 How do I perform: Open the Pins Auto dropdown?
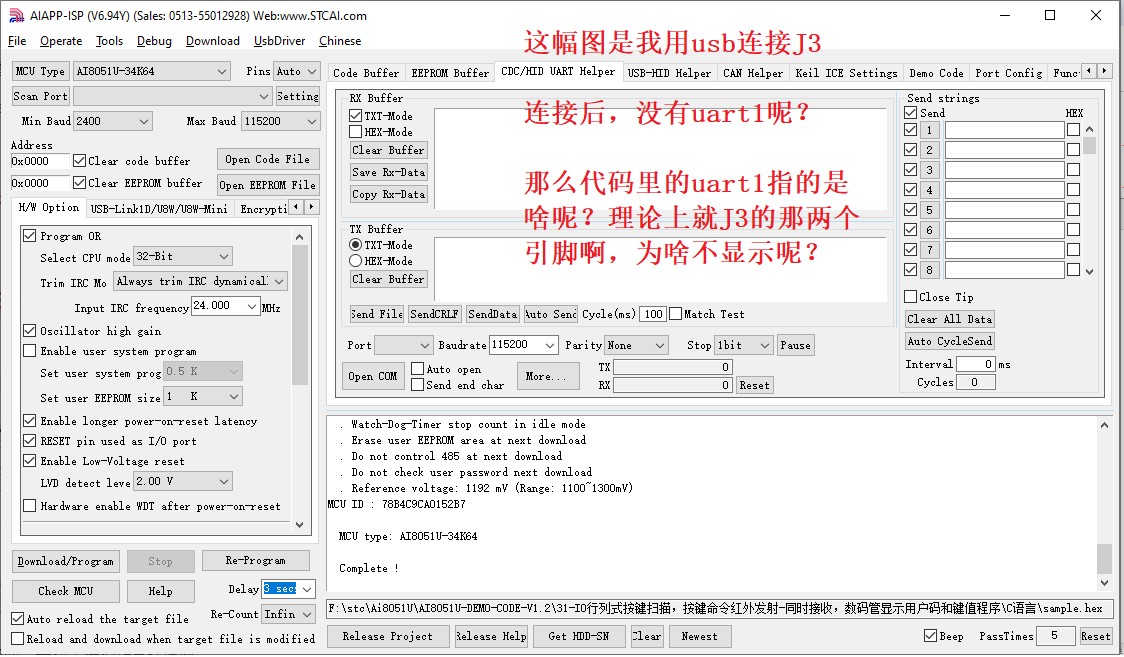point(296,71)
